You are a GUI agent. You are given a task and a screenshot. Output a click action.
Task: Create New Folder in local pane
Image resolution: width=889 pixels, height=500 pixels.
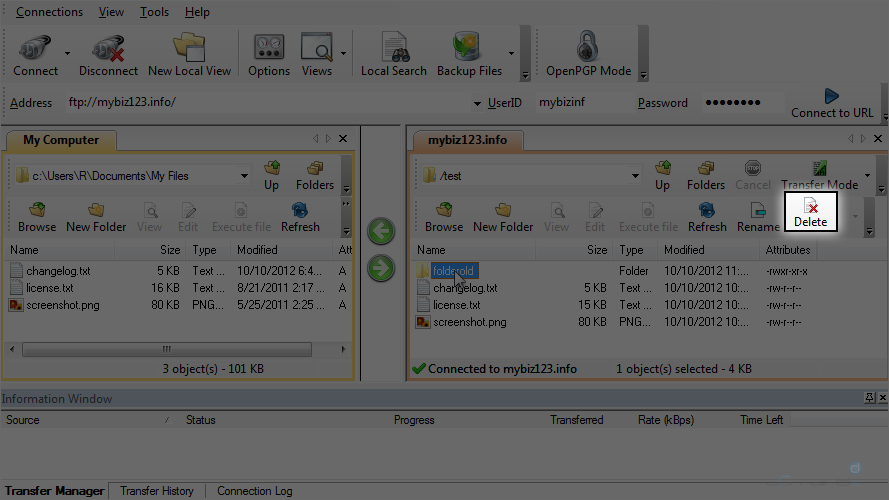coord(96,214)
